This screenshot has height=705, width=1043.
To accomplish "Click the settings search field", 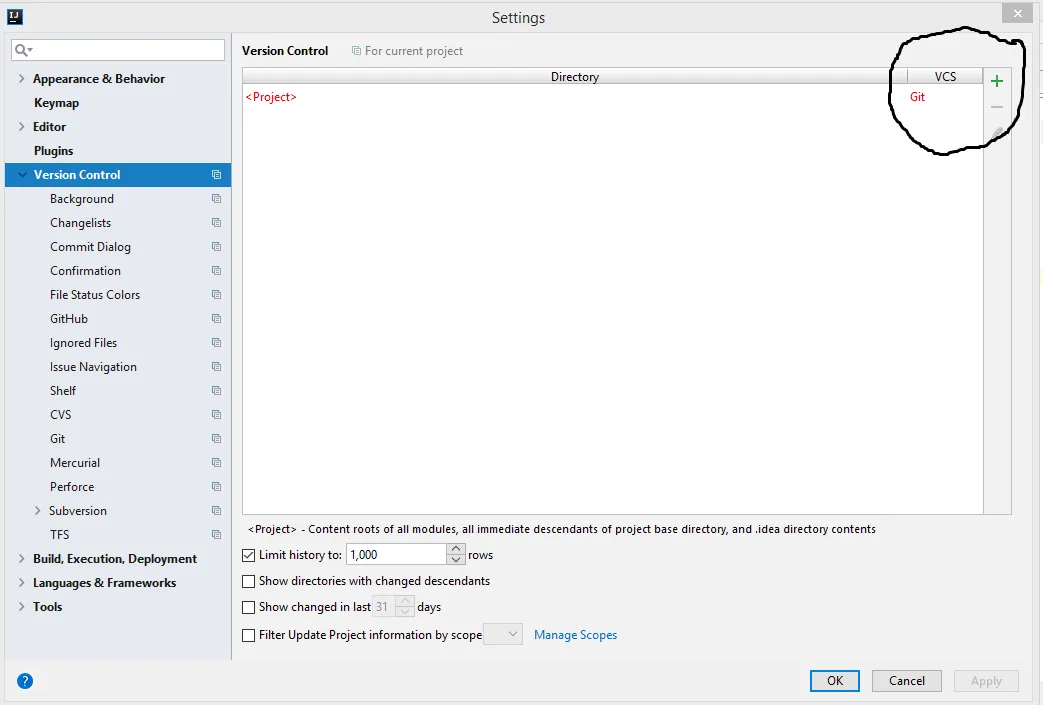I will [118, 50].
